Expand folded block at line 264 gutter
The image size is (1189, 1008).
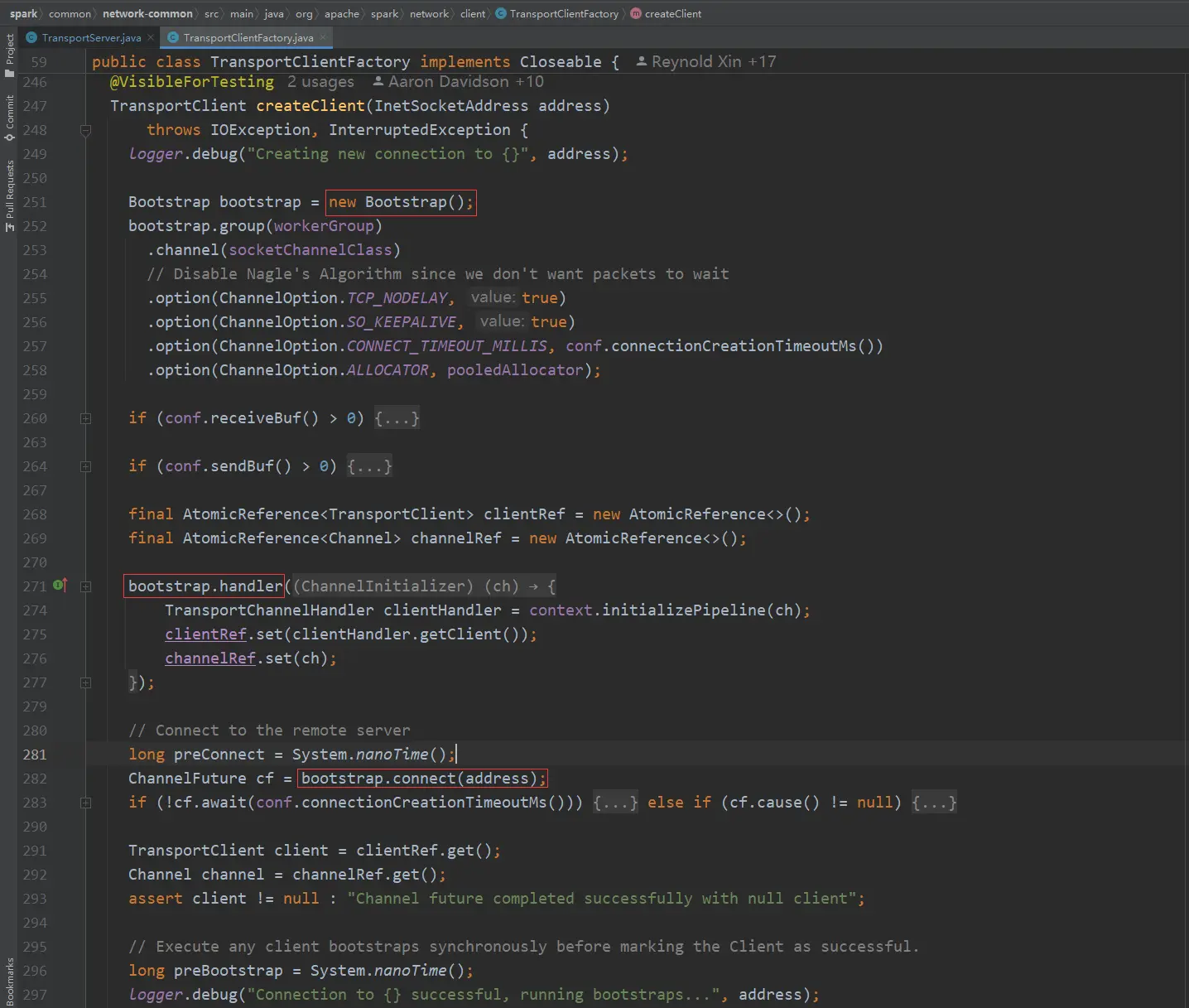(x=85, y=466)
